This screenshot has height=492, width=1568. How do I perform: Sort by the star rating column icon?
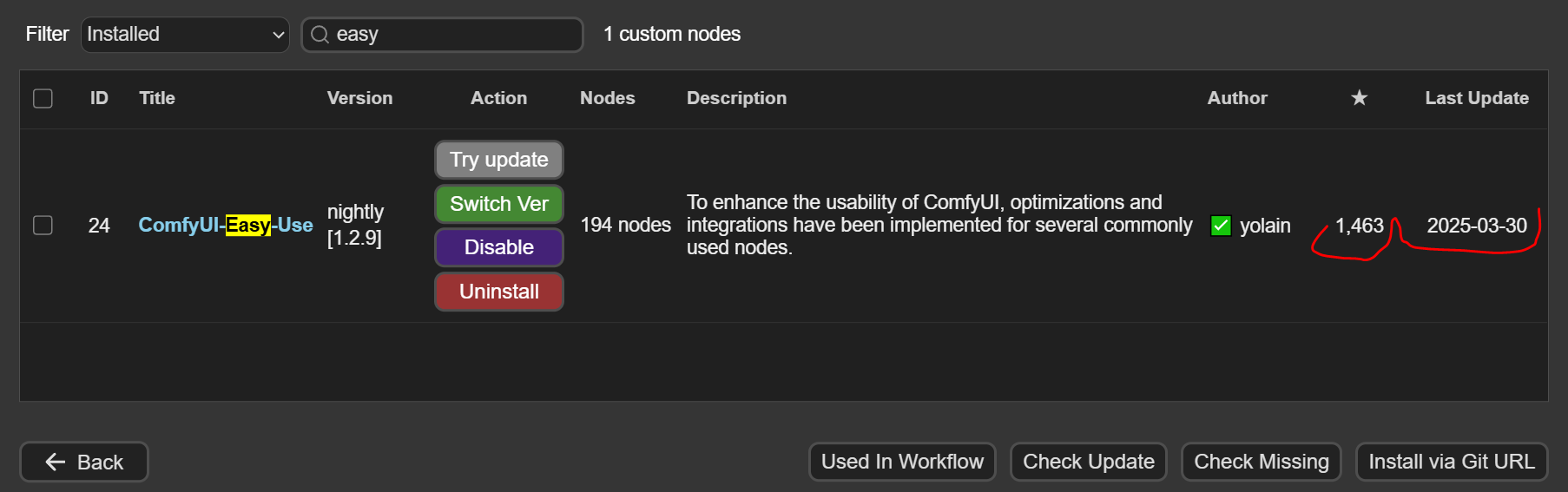[x=1360, y=98]
